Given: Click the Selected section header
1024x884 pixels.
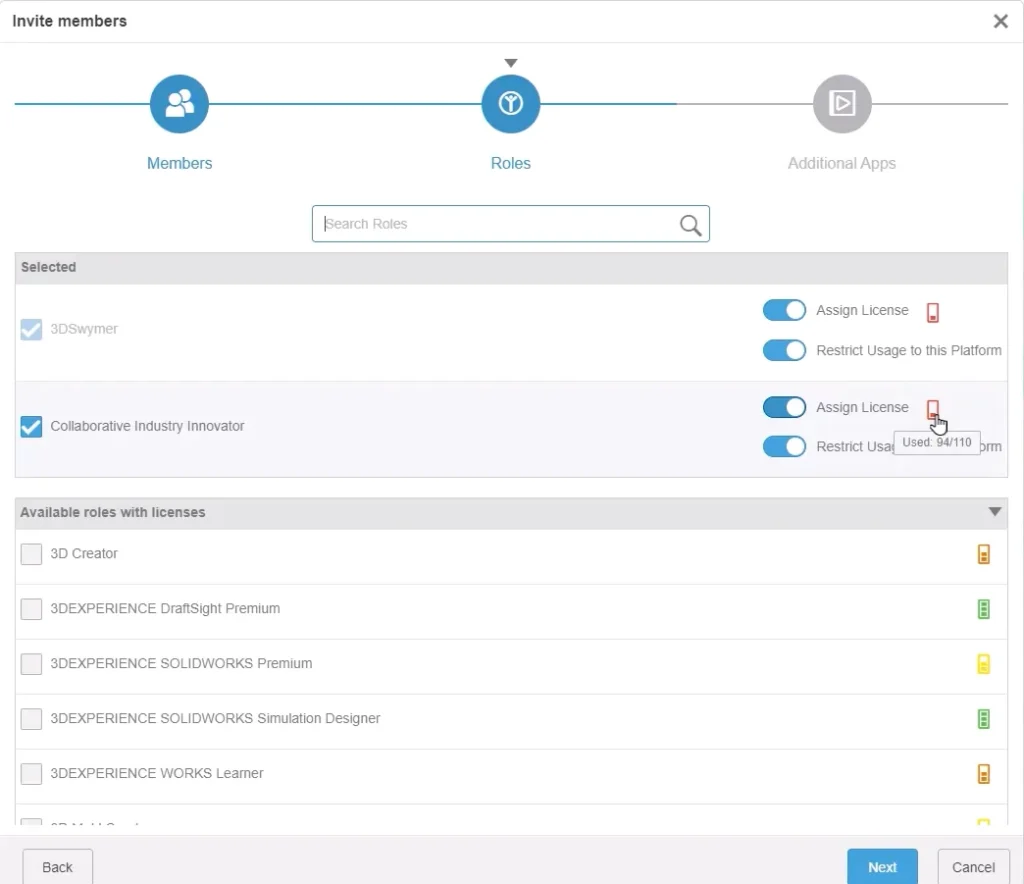Looking at the screenshot, I should coord(511,268).
